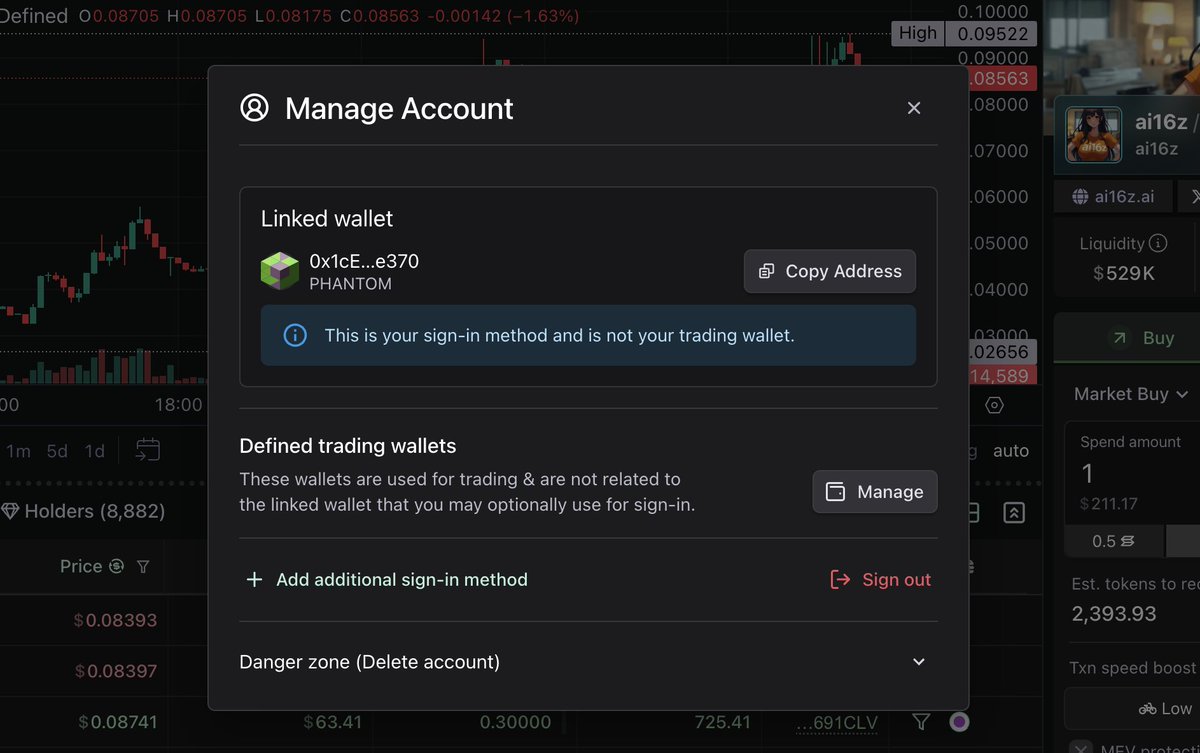1200x753 pixels.
Task: Select the 1m chart range
Action: (x=18, y=451)
